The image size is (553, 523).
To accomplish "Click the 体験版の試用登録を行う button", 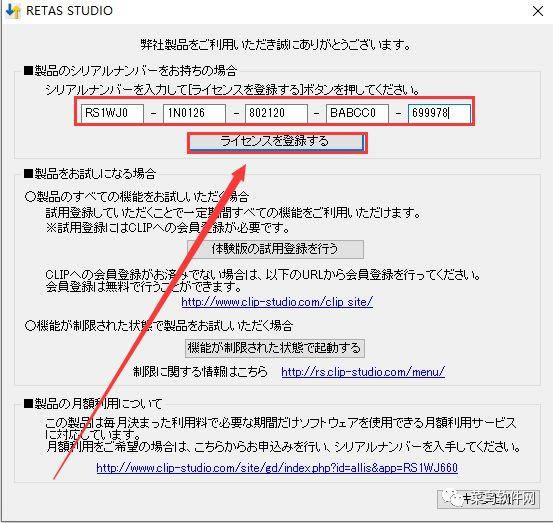I will tap(275, 249).
